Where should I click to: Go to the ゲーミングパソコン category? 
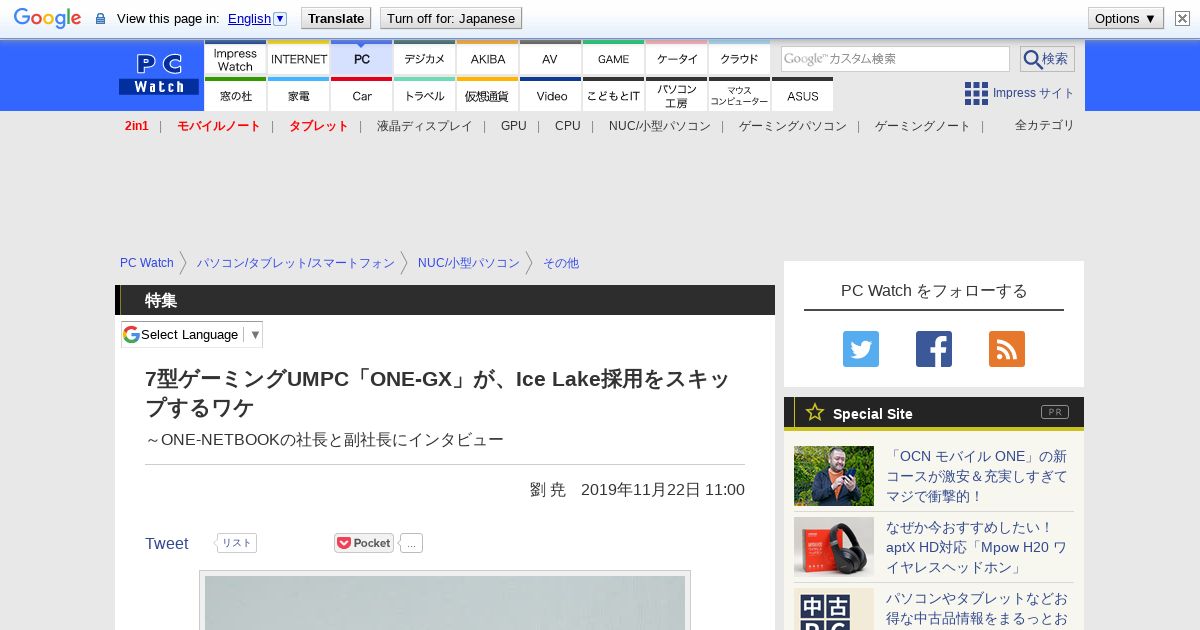point(793,126)
